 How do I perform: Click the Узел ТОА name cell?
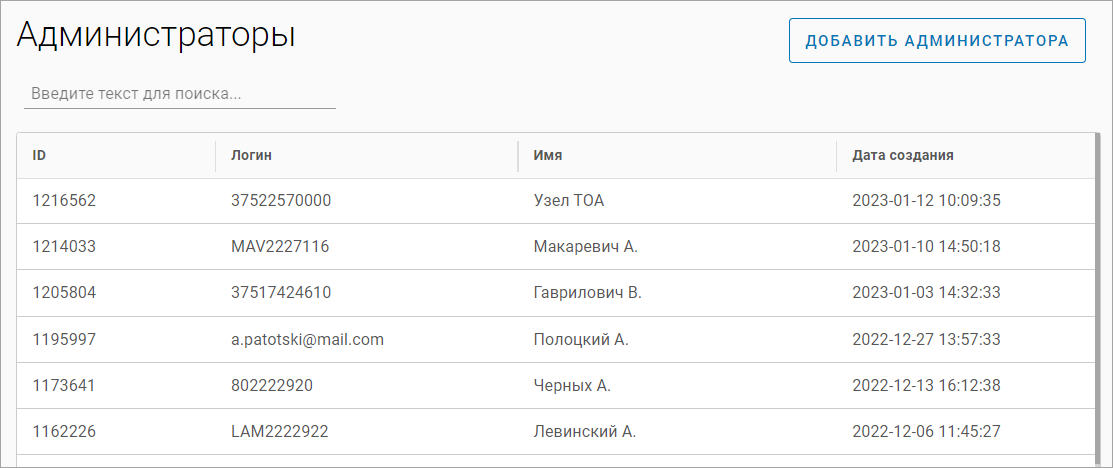[568, 201]
